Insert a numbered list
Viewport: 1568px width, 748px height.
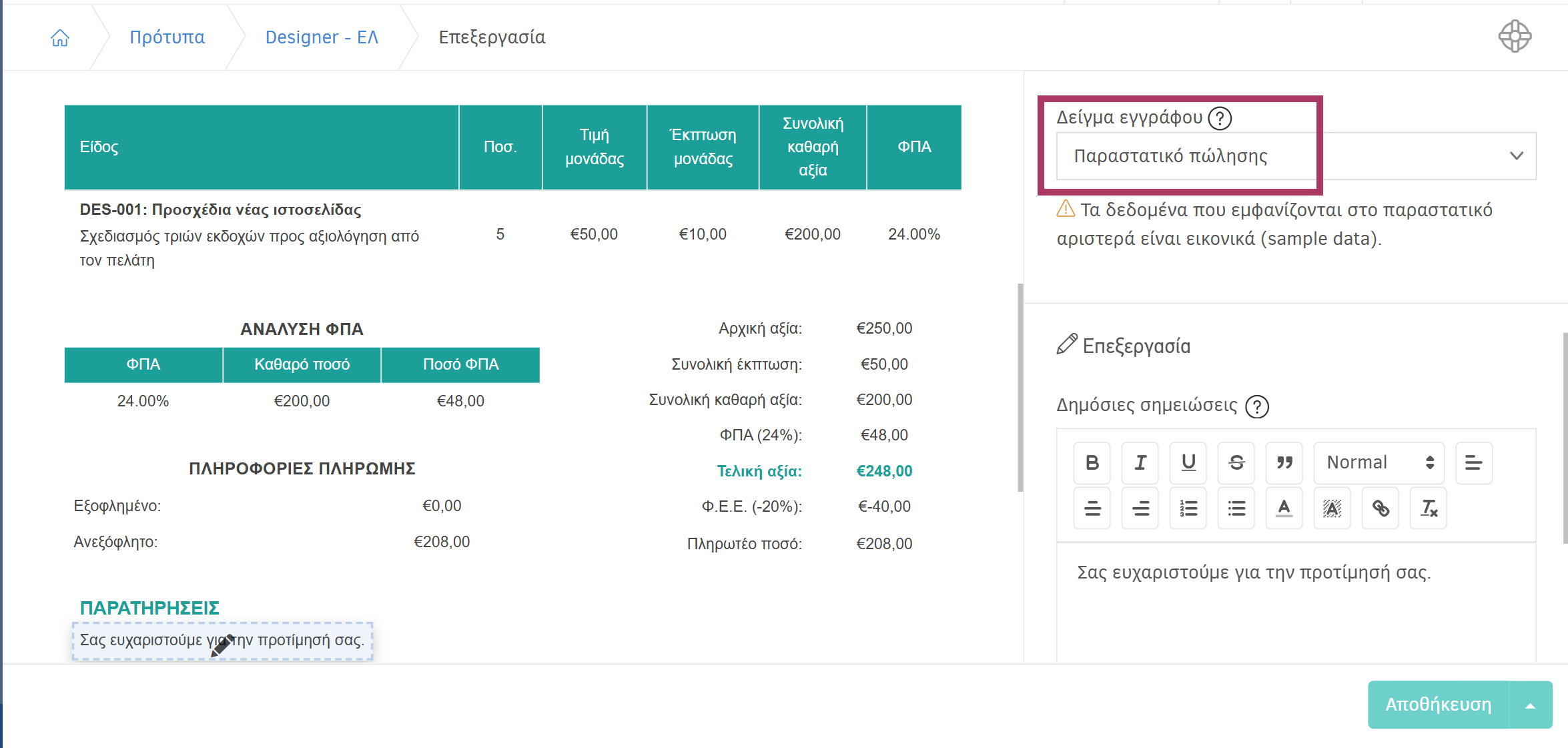coord(1188,508)
